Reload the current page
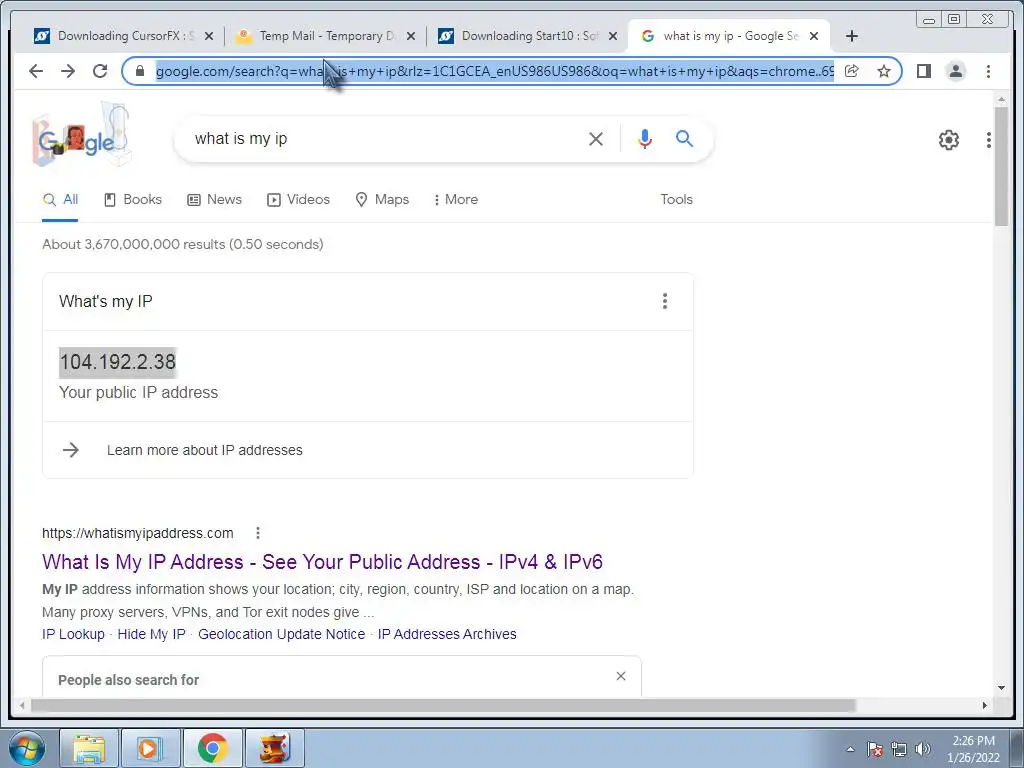 click(x=100, y=71)
